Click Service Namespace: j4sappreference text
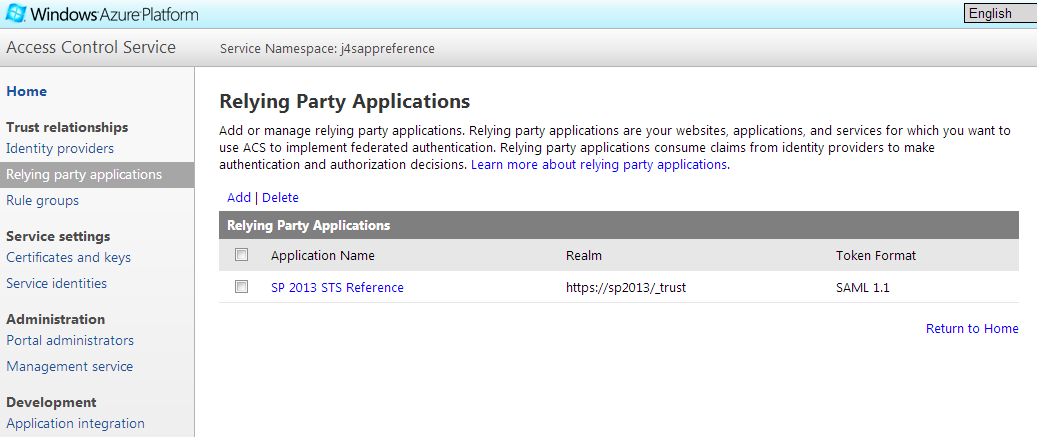Viewport: 1037px width, 437px height. 327,48
